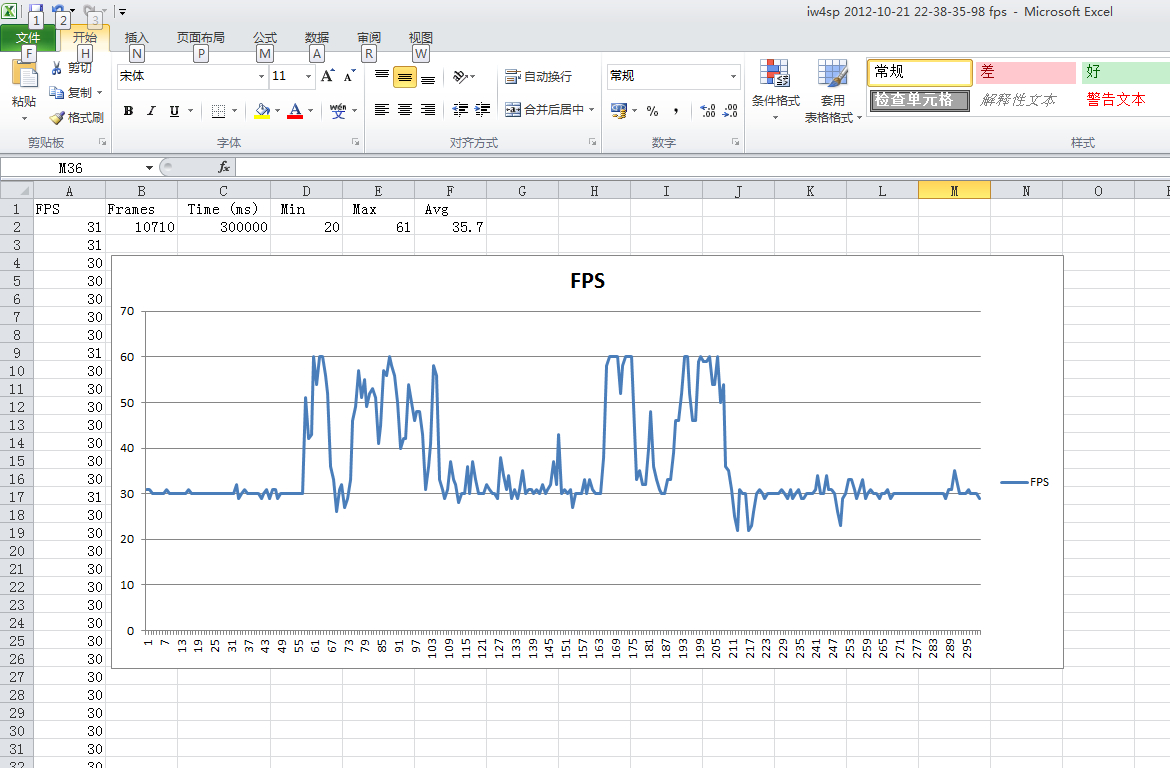Click the Cut (剪切) scissors button
The image size is (1170, 768).
tap(71, 68)
